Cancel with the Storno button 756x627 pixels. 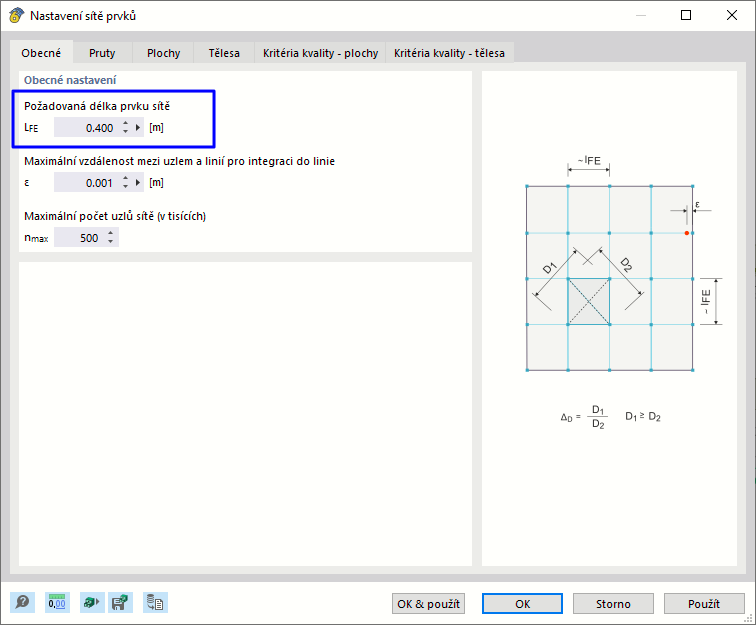pos(613,604)
